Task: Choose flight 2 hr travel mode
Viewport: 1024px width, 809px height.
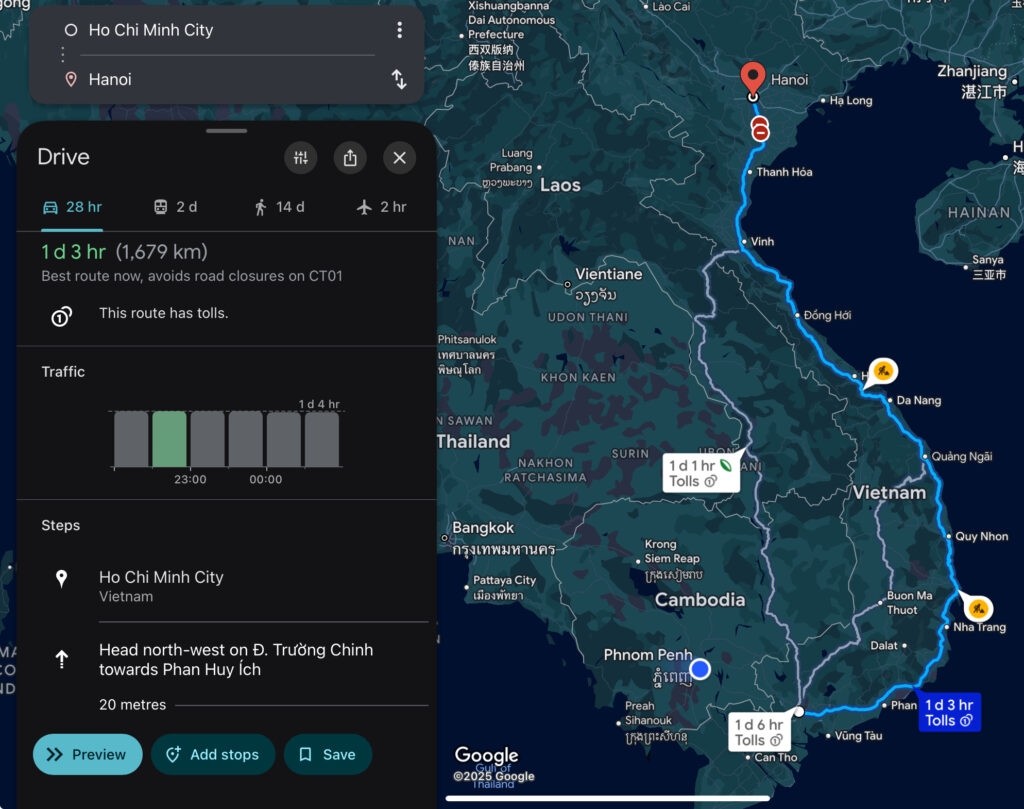Action: click(x=382, y=207)
